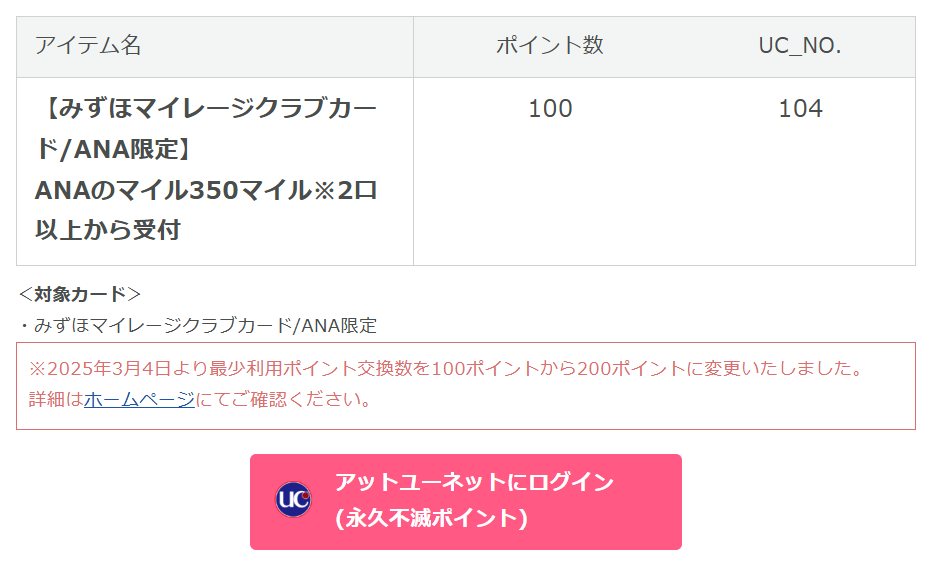The height and width of the screenshot is (562, 931).
Task: Select the point value 100 in table
Action: pyautogui.click(x=550, y=109)
